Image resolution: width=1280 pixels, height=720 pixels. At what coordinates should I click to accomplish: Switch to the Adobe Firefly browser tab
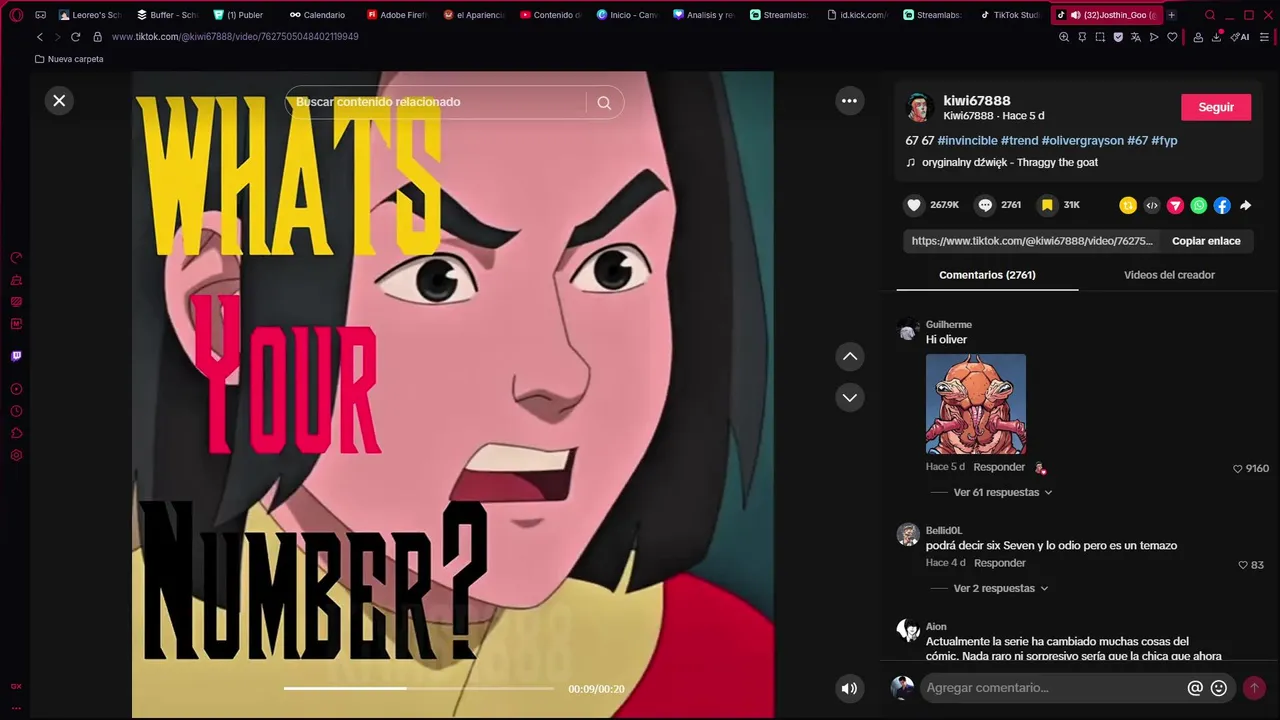pyautogui.click(x=396, y=15)
